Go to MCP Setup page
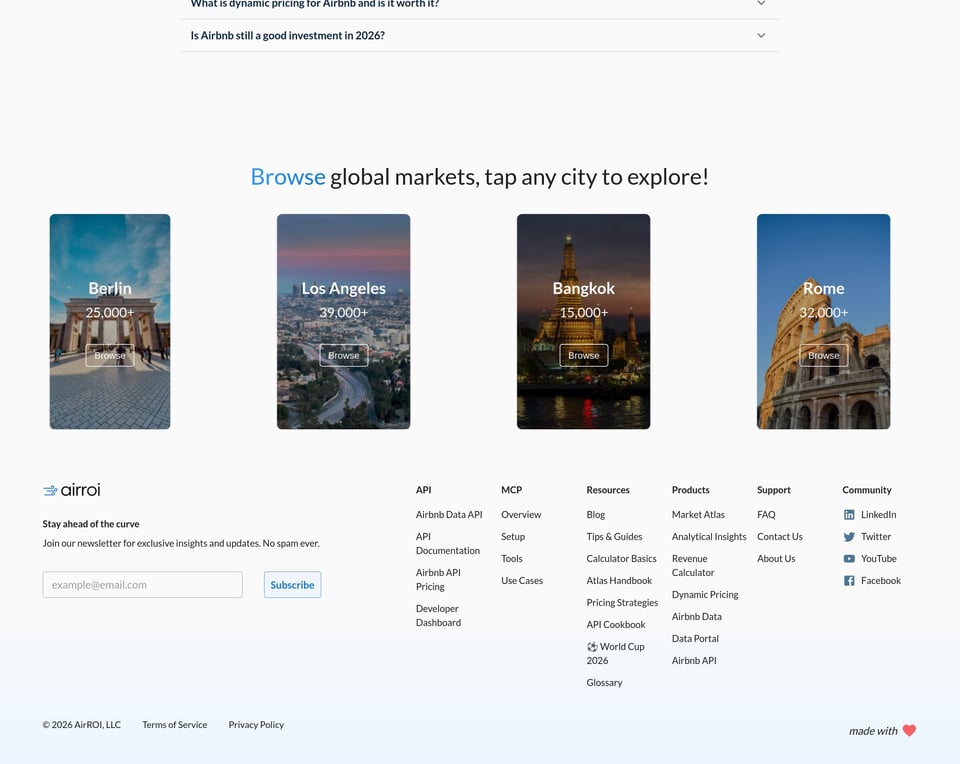Screen dimensions: 960x764 pos(513,537)
